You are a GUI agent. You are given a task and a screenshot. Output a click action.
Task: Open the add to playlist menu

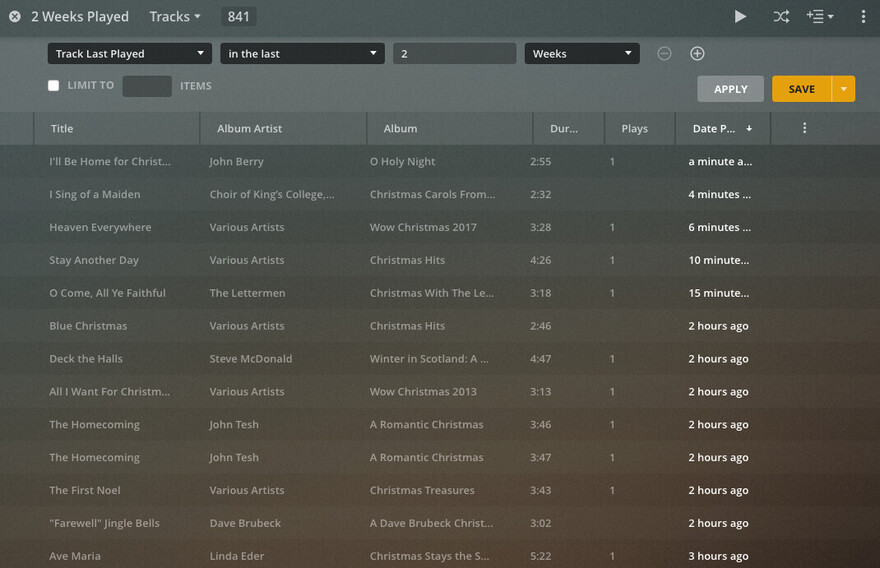[819, 17]
